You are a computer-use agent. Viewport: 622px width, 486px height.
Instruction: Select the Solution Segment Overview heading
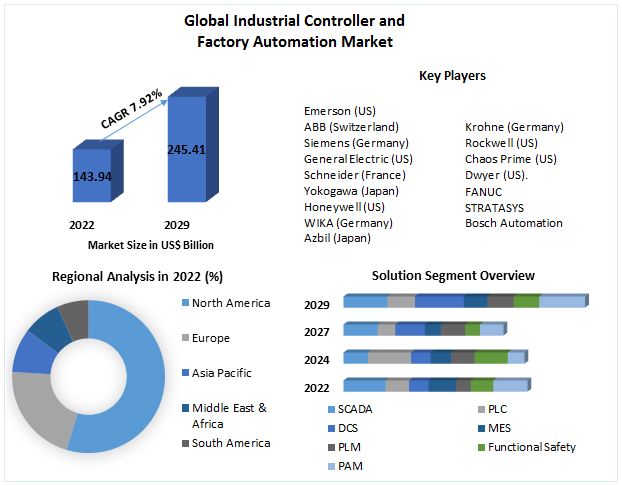(x=453, y=275)
